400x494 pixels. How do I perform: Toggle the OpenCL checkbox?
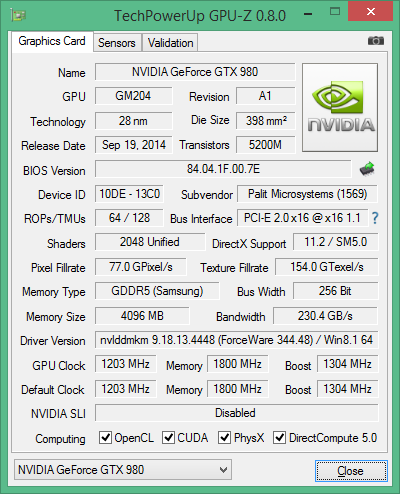pyautogui.click(x=105, y=437)
